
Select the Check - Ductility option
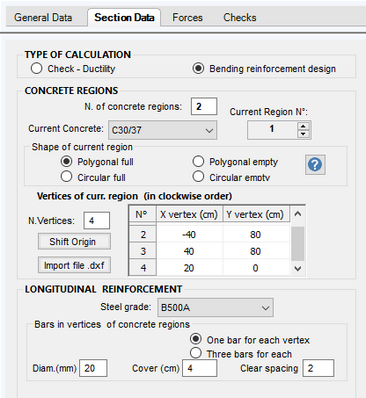click(x=73, y=69)
